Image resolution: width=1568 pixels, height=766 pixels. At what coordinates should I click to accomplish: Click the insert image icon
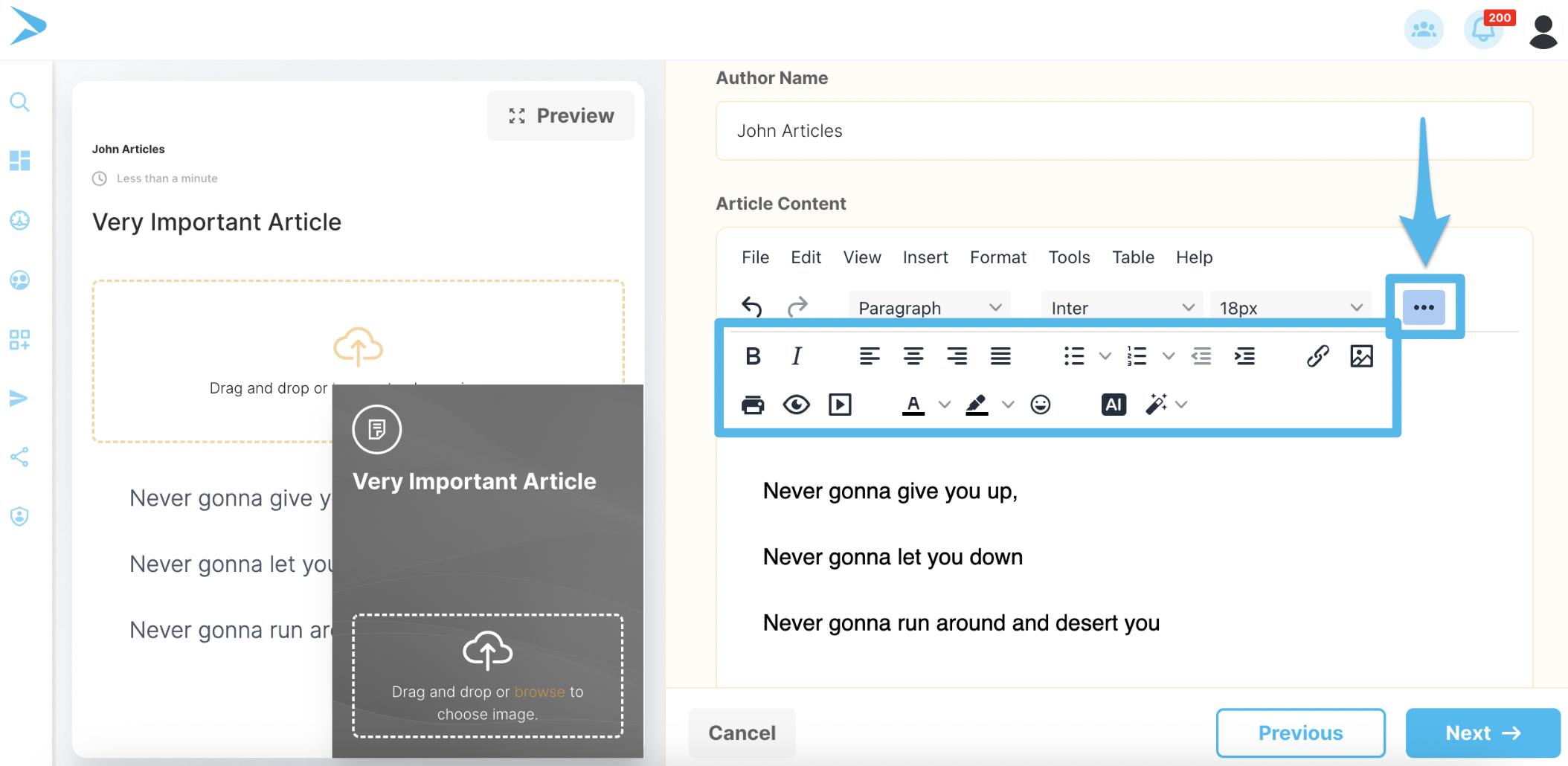pyautogui.click(x=1361, y=356)
